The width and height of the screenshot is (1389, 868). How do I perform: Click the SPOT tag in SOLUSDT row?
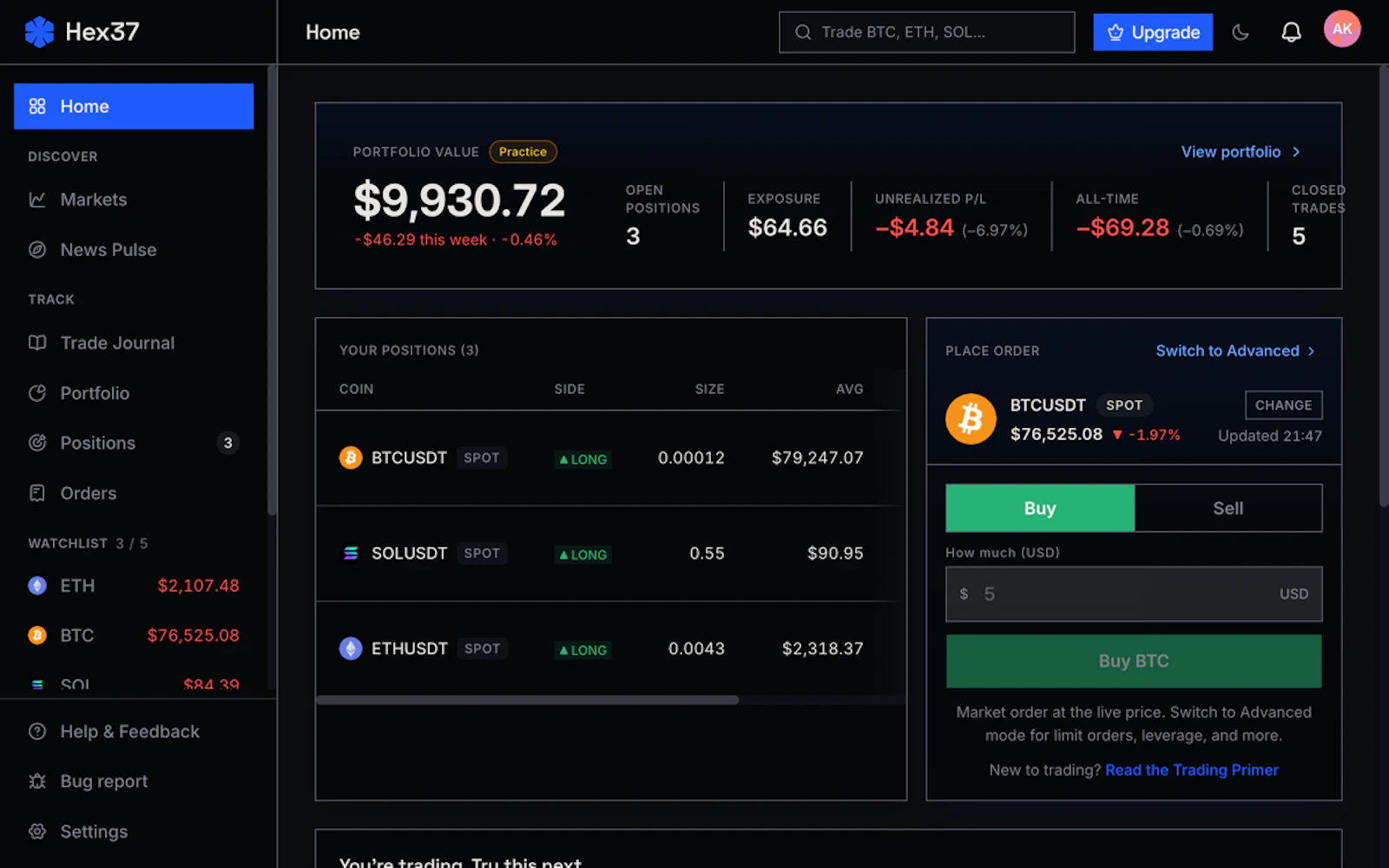pyautogui.click(x=482, y=553)
